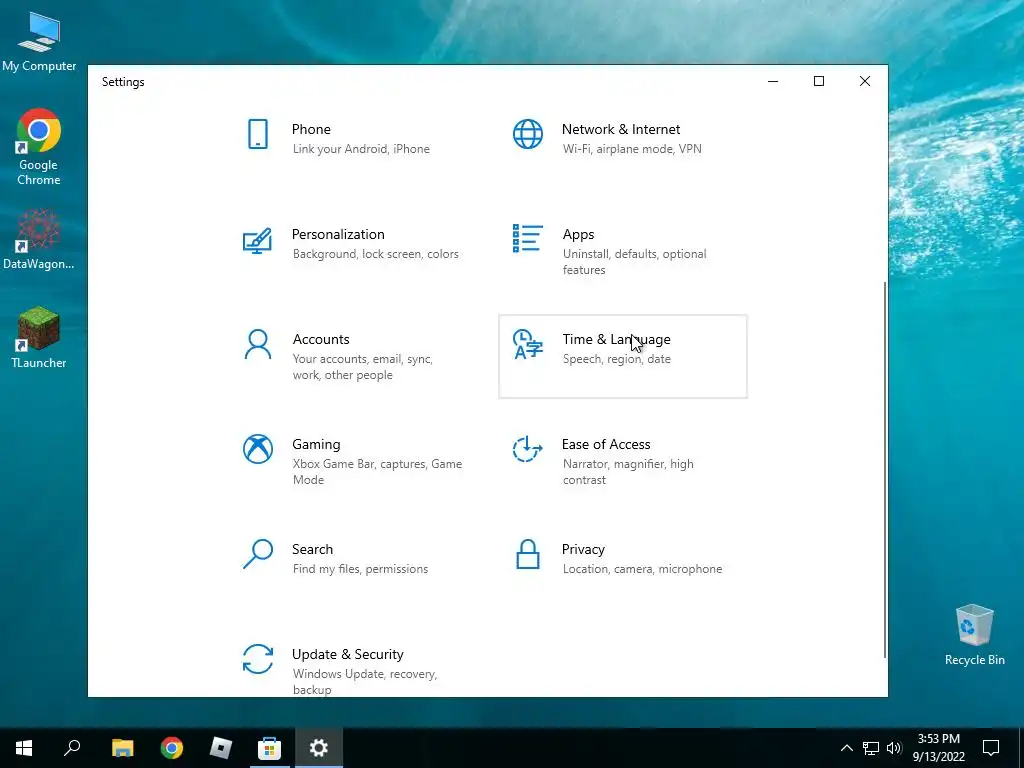Open the notification center icon
1024x768 pixels.
[x=991, y=748]
